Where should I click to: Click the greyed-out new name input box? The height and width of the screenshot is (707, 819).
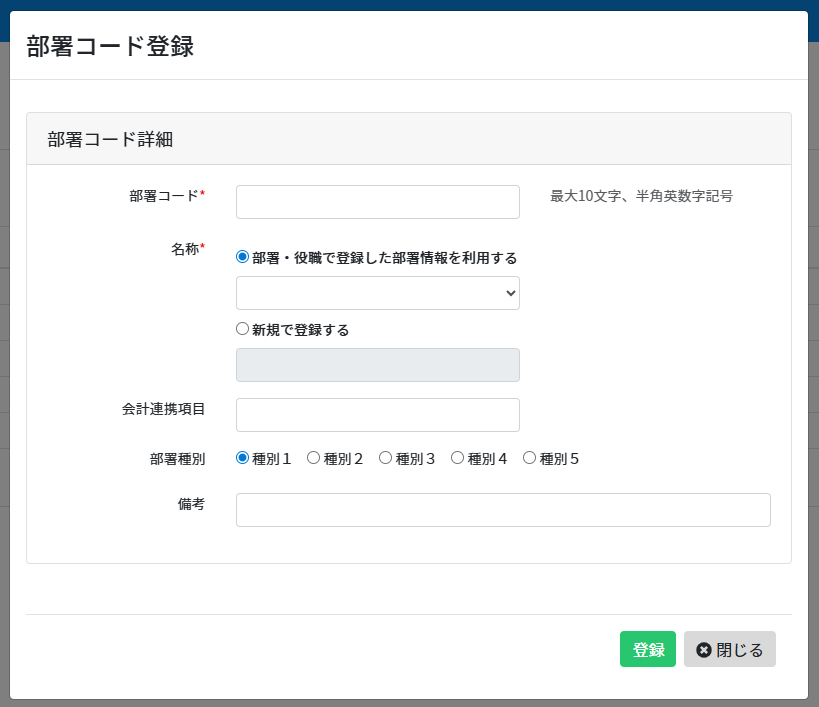tap(377, 365)
